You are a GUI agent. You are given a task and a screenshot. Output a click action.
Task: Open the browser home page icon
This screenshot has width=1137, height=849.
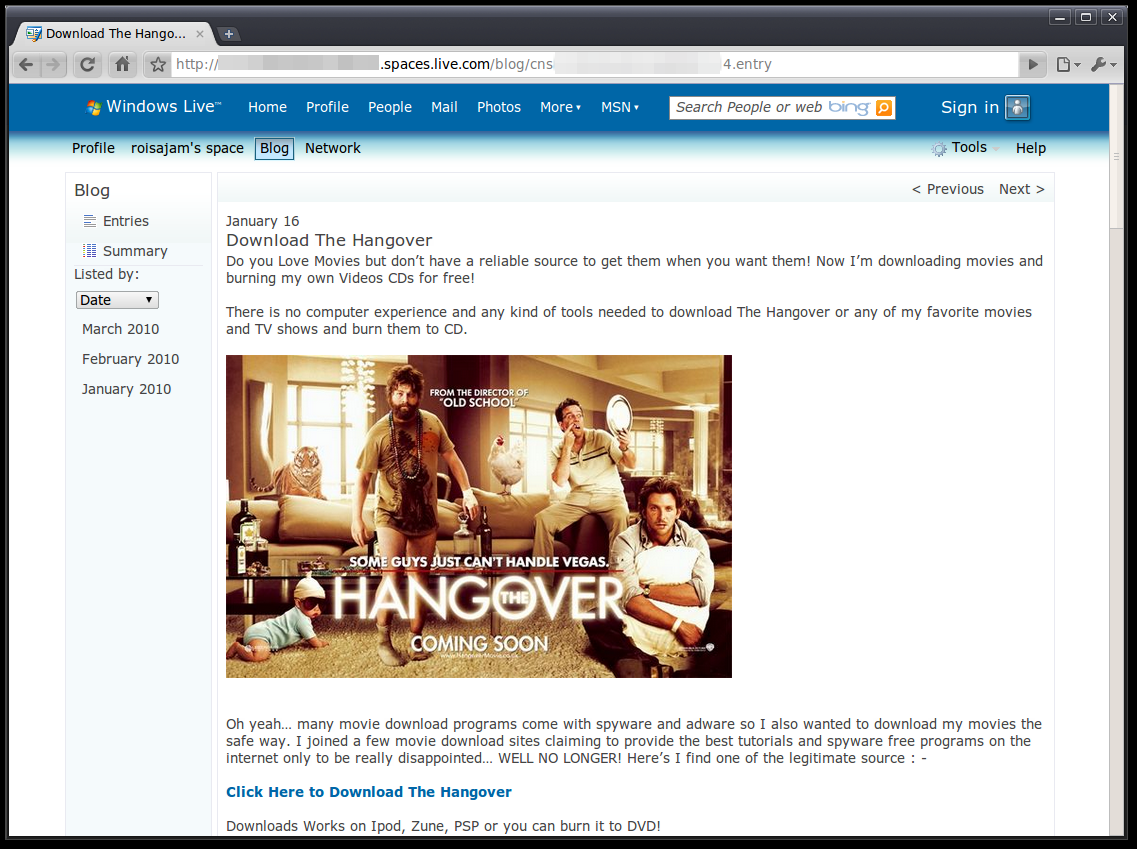[123, 65]
